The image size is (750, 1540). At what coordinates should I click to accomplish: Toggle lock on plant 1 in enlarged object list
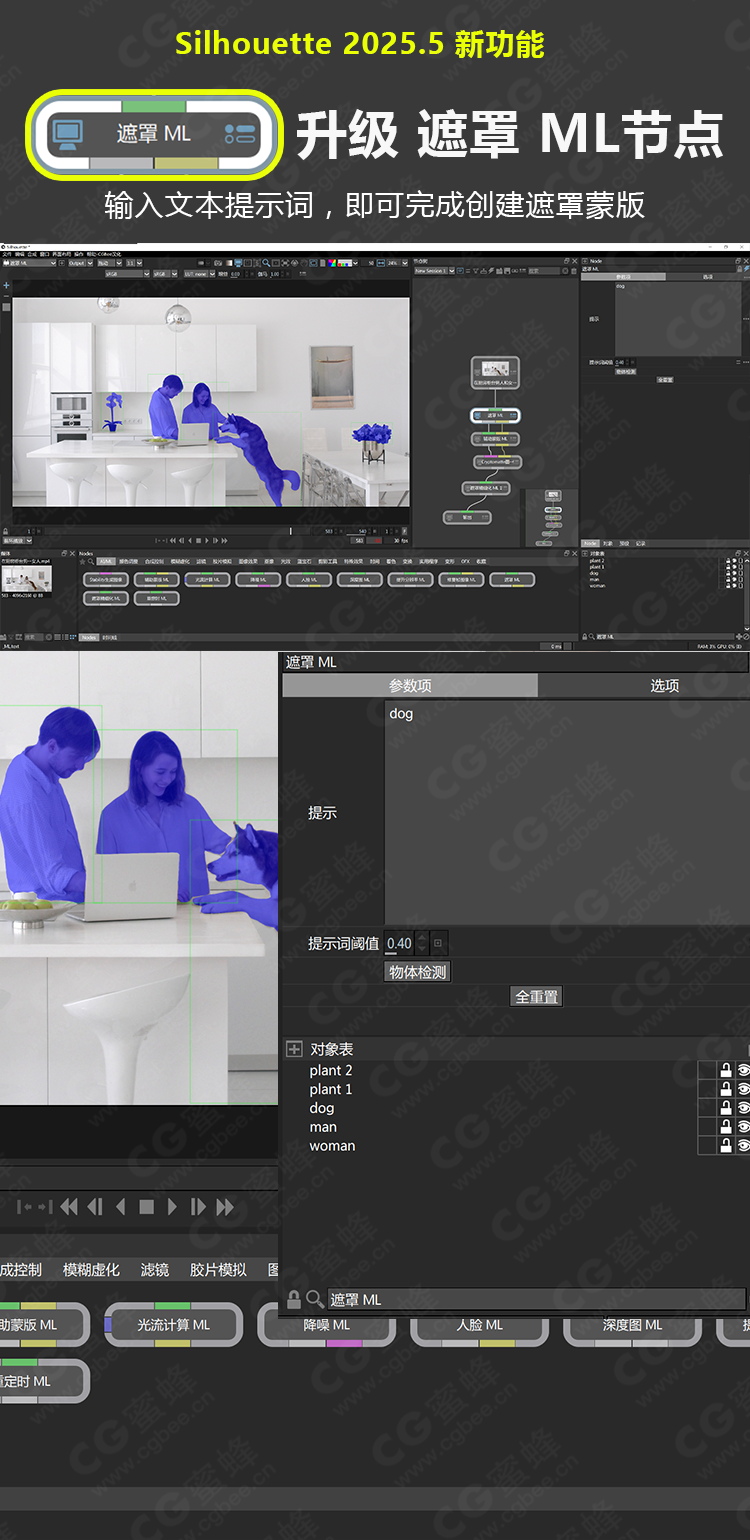pos(726,1089)
